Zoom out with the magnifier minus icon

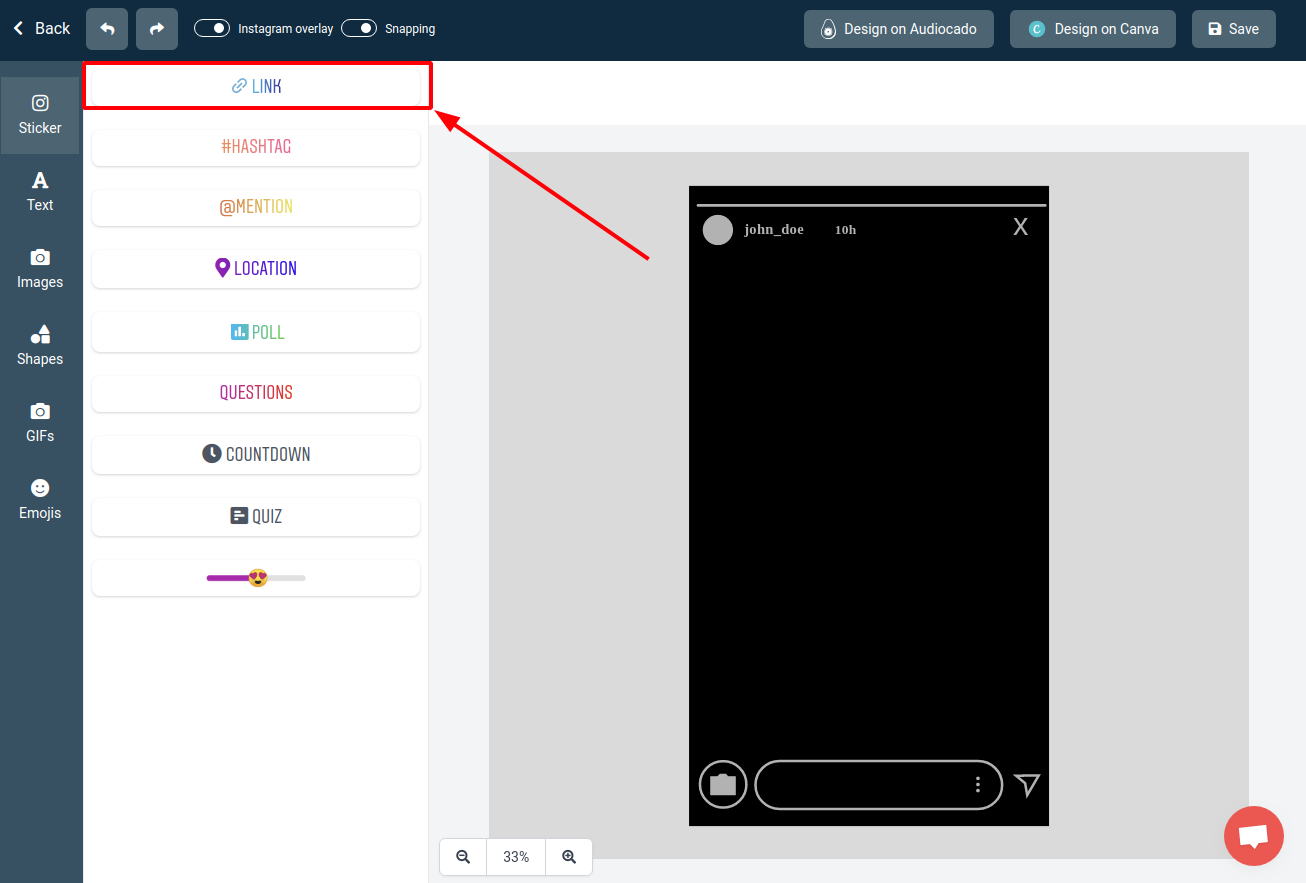pos(463,857)
